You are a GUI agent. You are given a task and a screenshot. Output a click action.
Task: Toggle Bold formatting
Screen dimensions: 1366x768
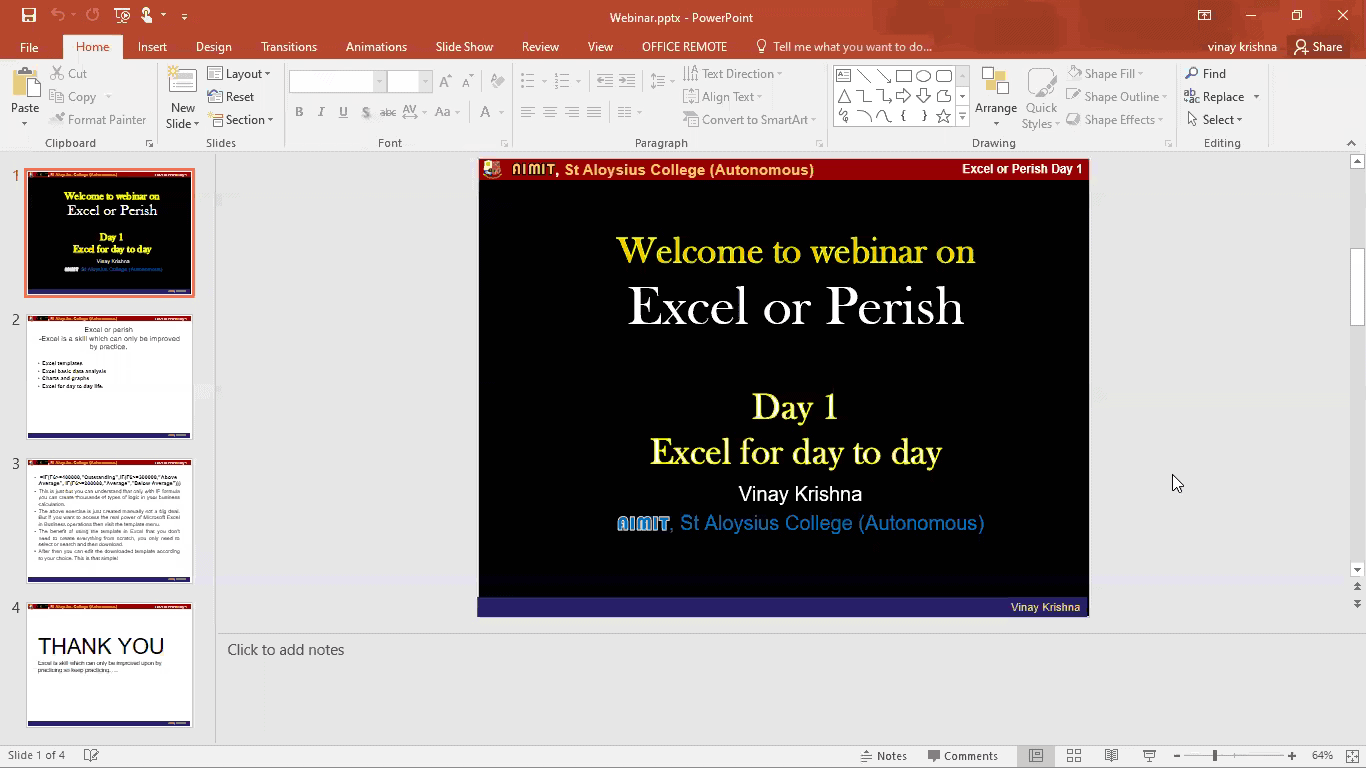(x=299, y=112)
